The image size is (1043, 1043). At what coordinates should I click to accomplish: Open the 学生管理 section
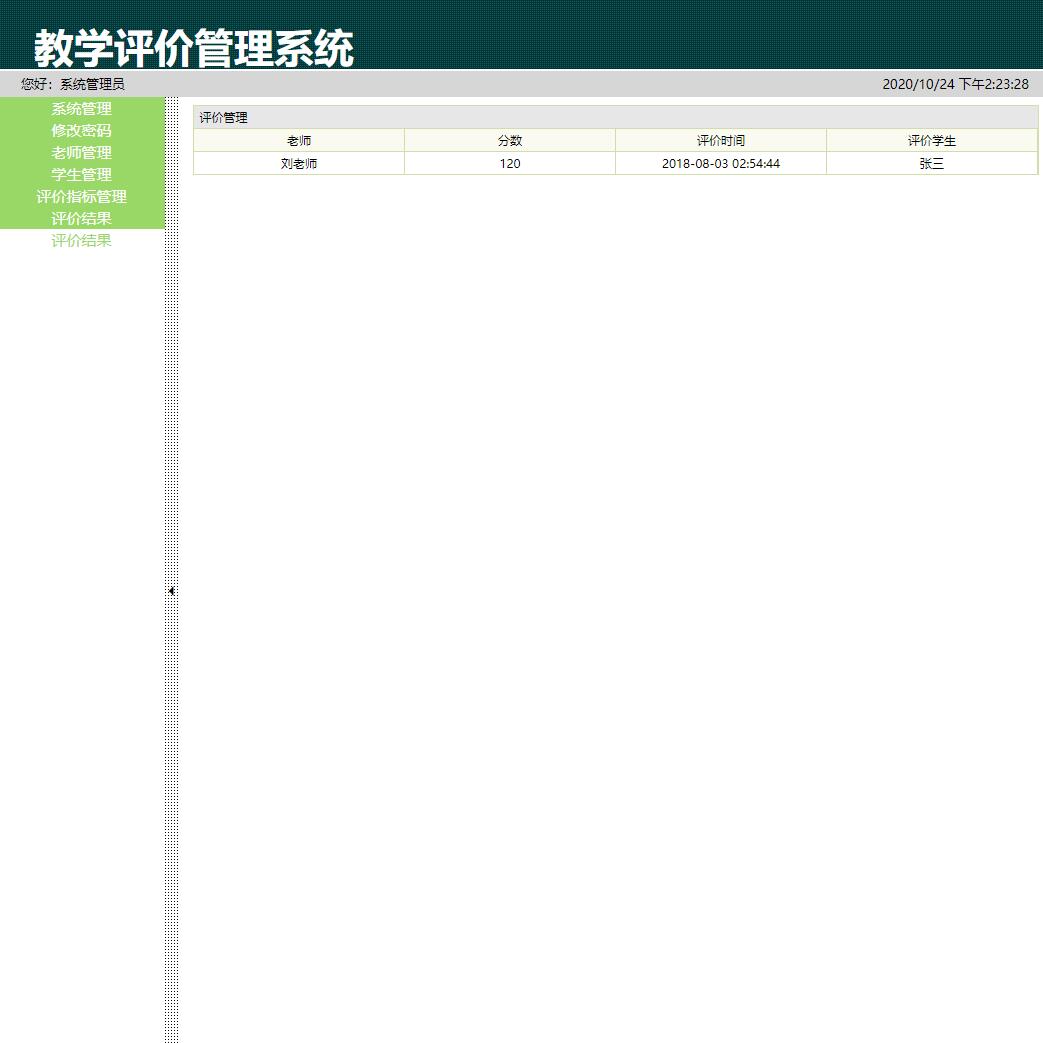click(81, 175)
